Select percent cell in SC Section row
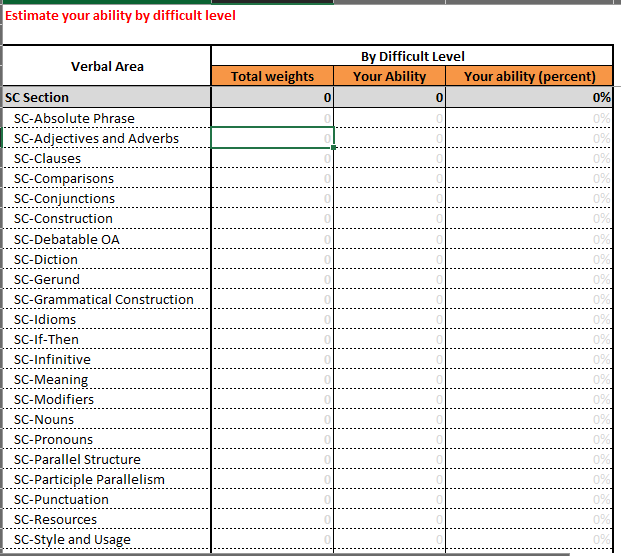This screenshot has width=621, height=556. click(529, 97)
